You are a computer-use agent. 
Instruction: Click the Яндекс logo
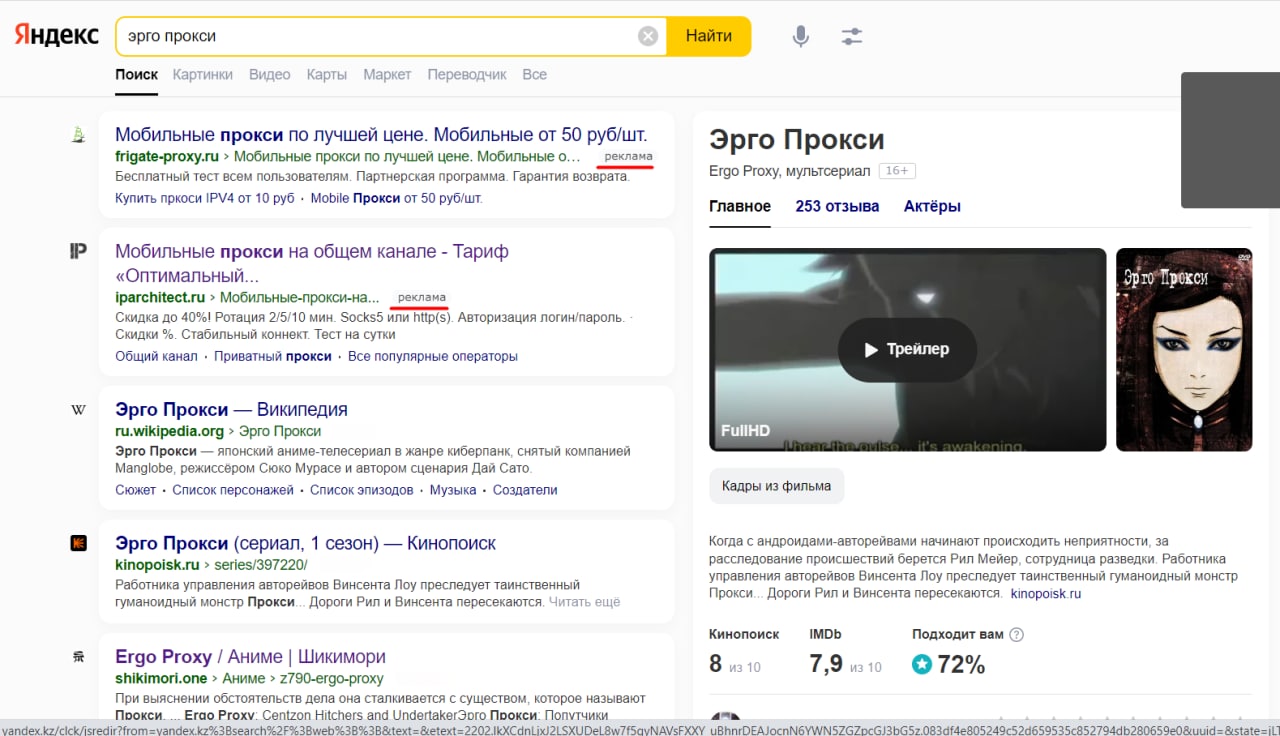point(56,36)
